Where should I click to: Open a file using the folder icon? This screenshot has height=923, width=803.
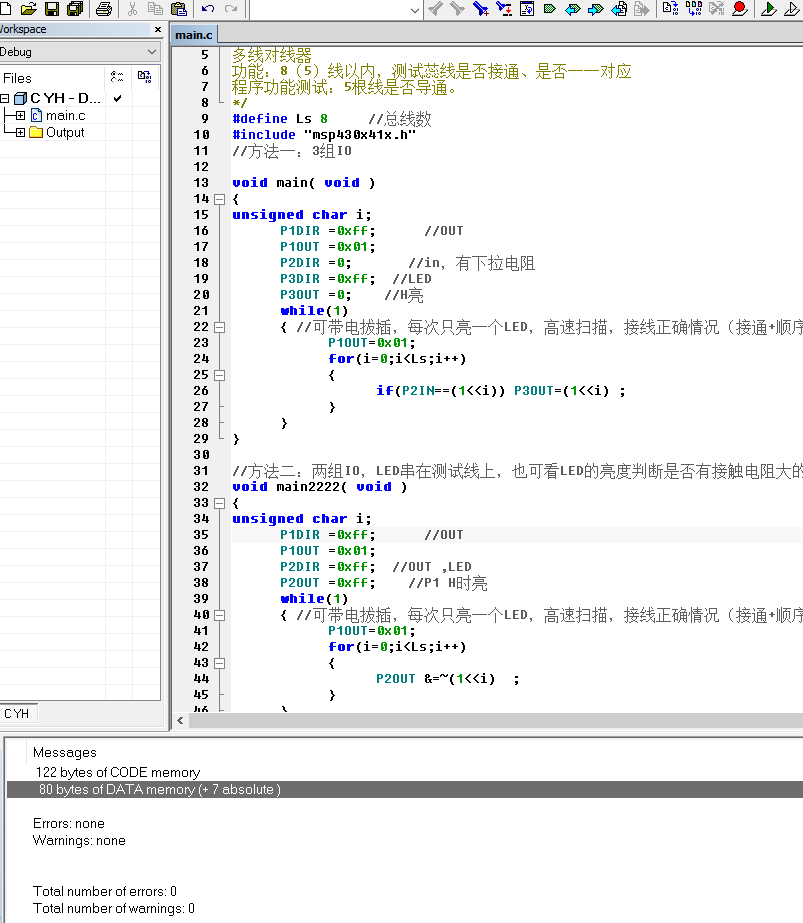28,8
